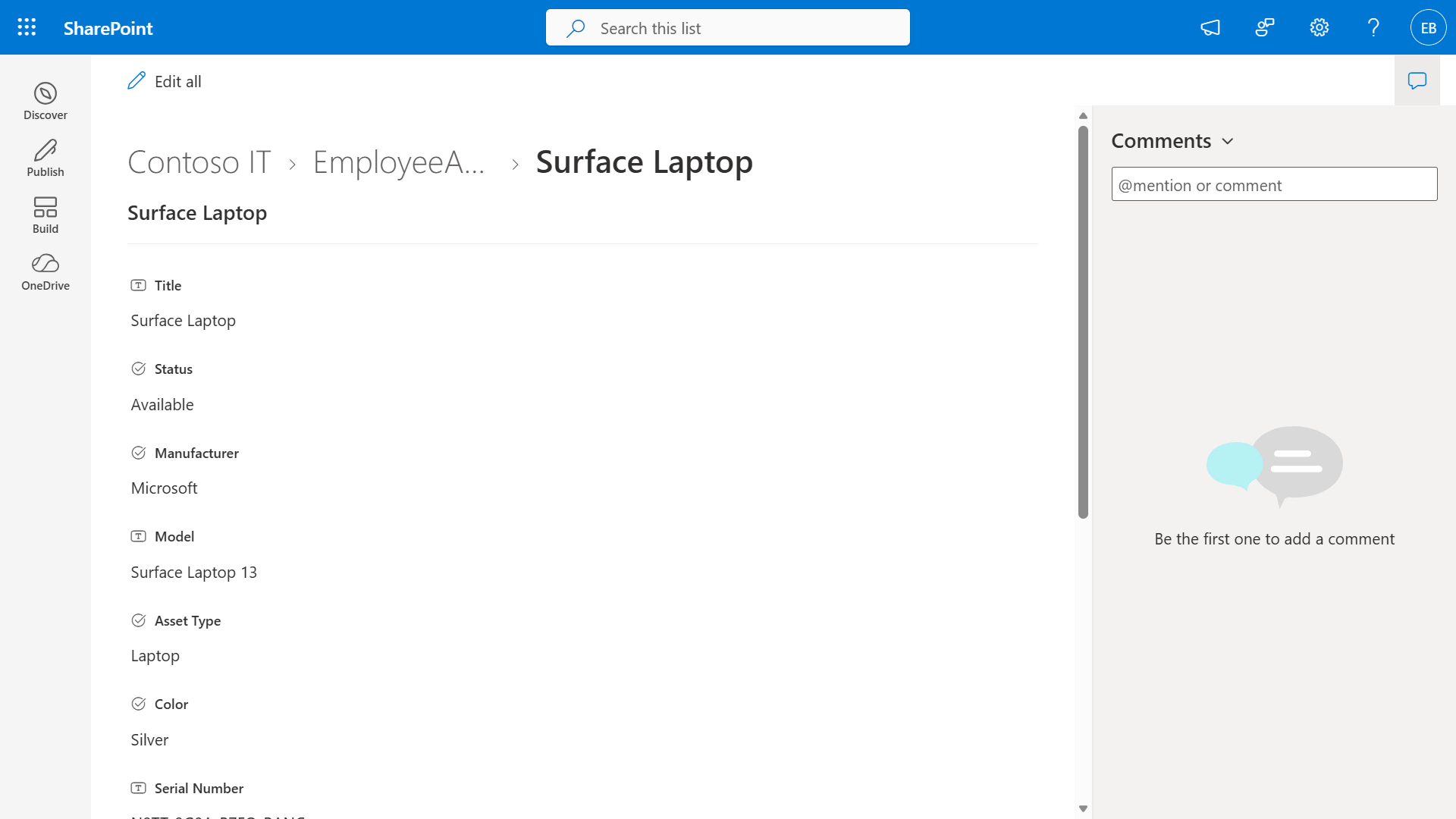Click the form's vertical scrollbar thumb
This screenshot has height=819, width=1456.
pyautogui.click(x=1083, y=322)
